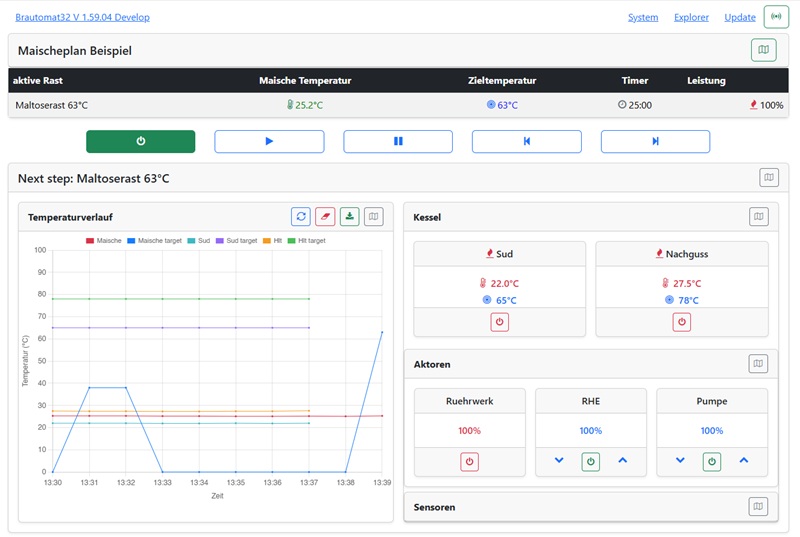The height and width of the screenshot is (537, 800).
Task: Open the map icon in Maischeplan Beispiel header
Action: [x=763, y=50]
